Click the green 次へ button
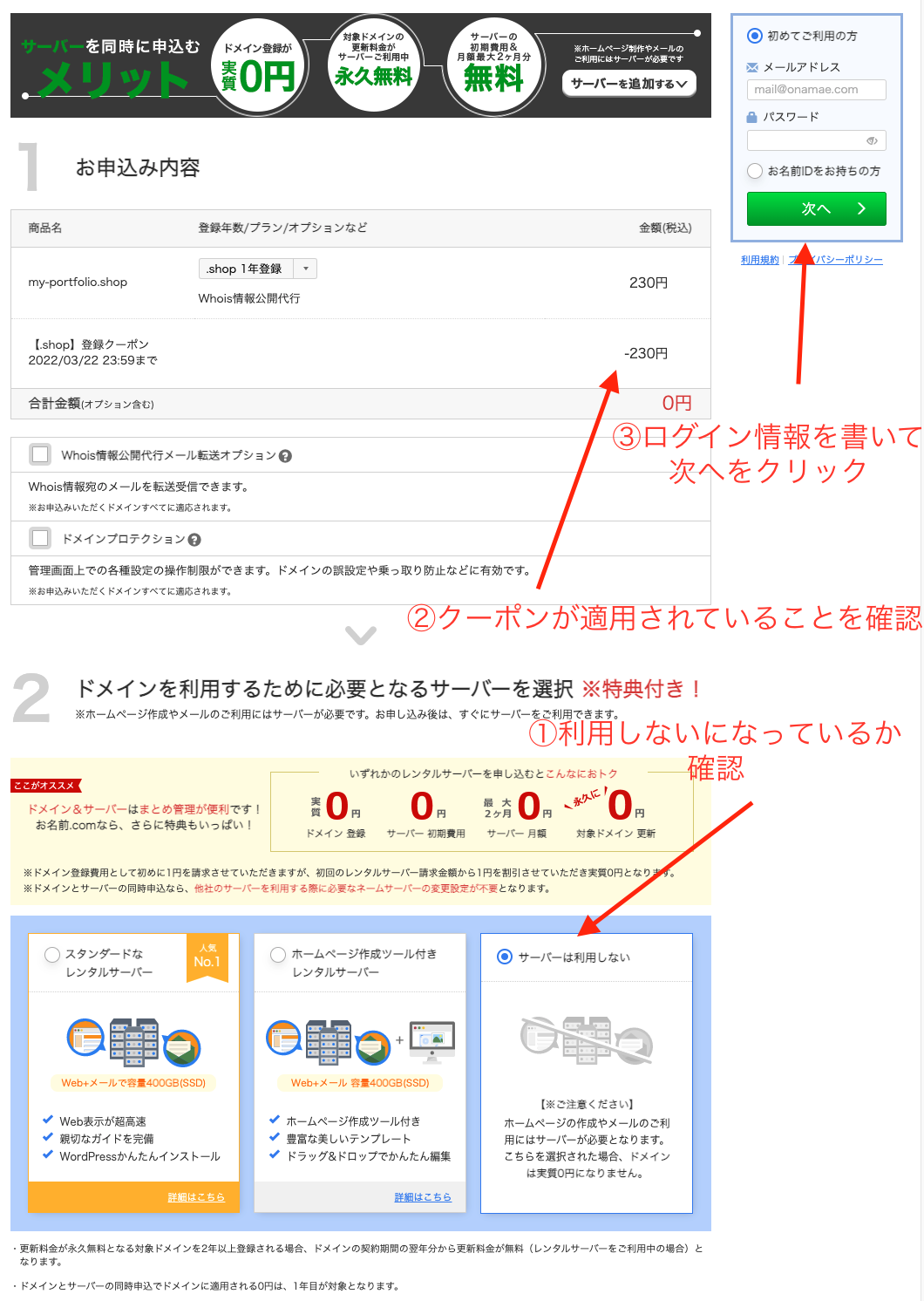 [x=816, y=208]
